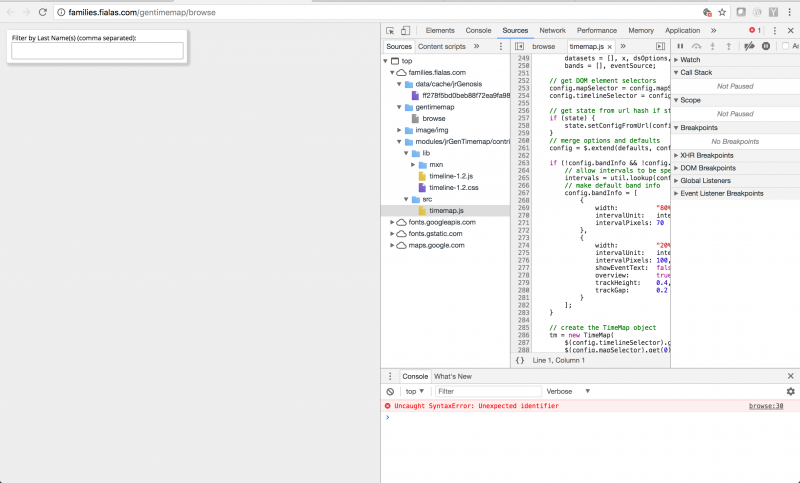Open console settings gear
The image size is (800, 483).
click(790, 391)
